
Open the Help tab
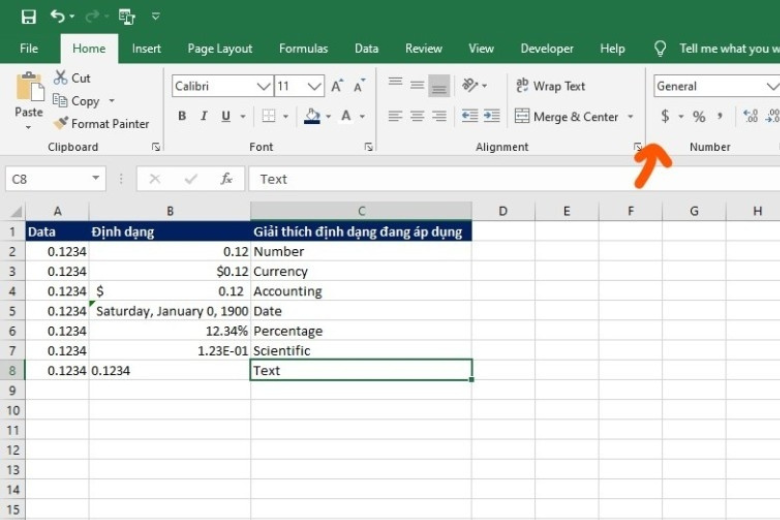point(612,49)
